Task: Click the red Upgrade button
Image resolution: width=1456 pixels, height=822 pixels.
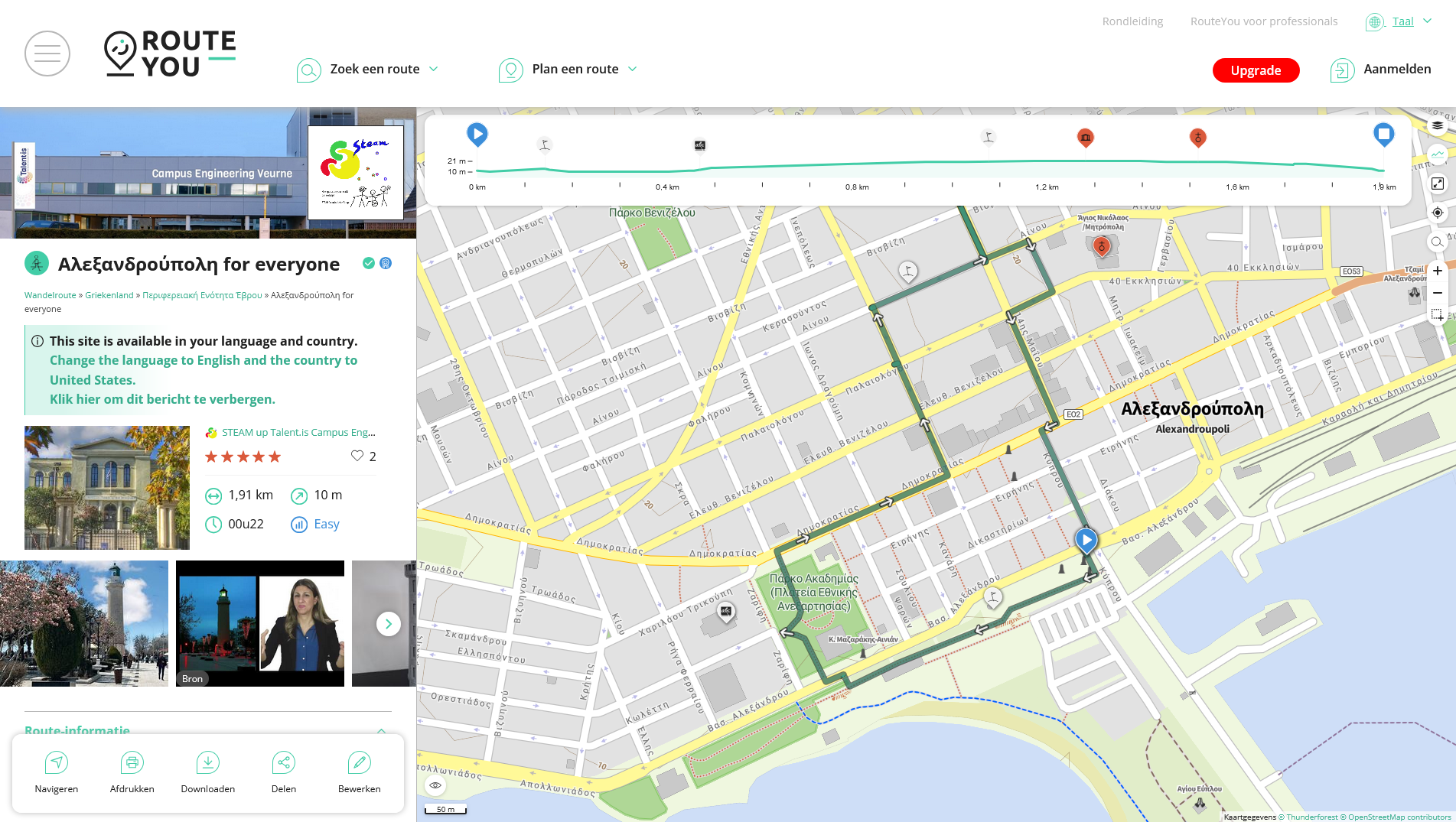Action: point(1256,70)
